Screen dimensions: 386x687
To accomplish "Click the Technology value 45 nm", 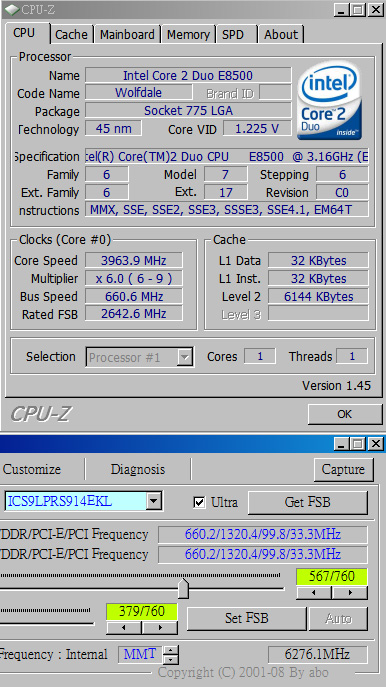I will [x=113, y=129].
